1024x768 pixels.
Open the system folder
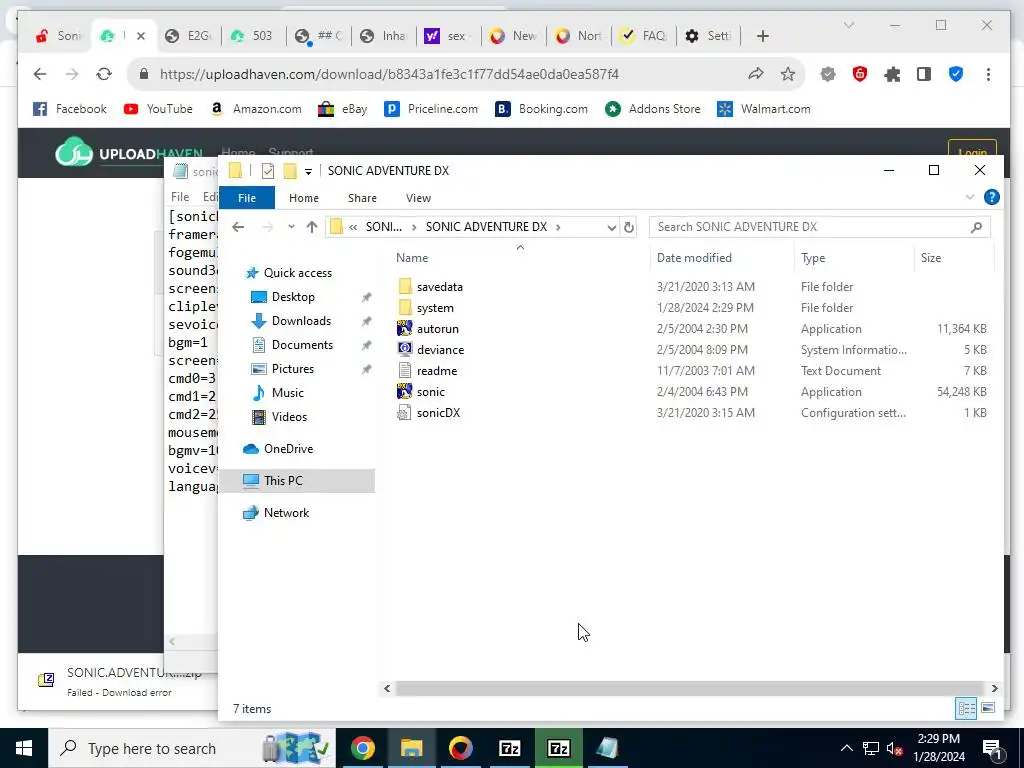click(x=435, y=308)
